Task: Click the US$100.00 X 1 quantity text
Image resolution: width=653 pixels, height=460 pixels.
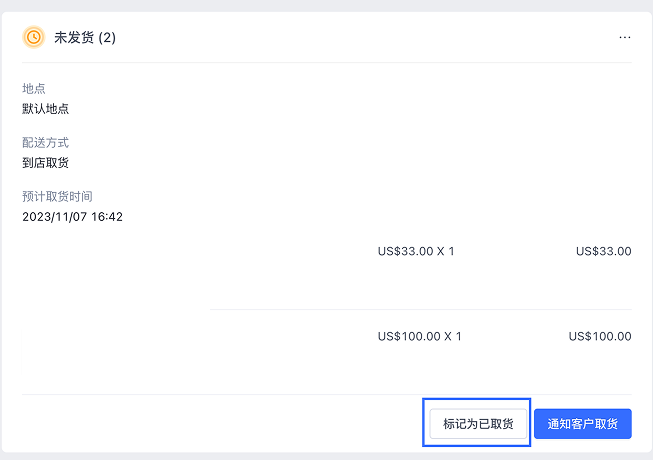Action: (420, 336)
